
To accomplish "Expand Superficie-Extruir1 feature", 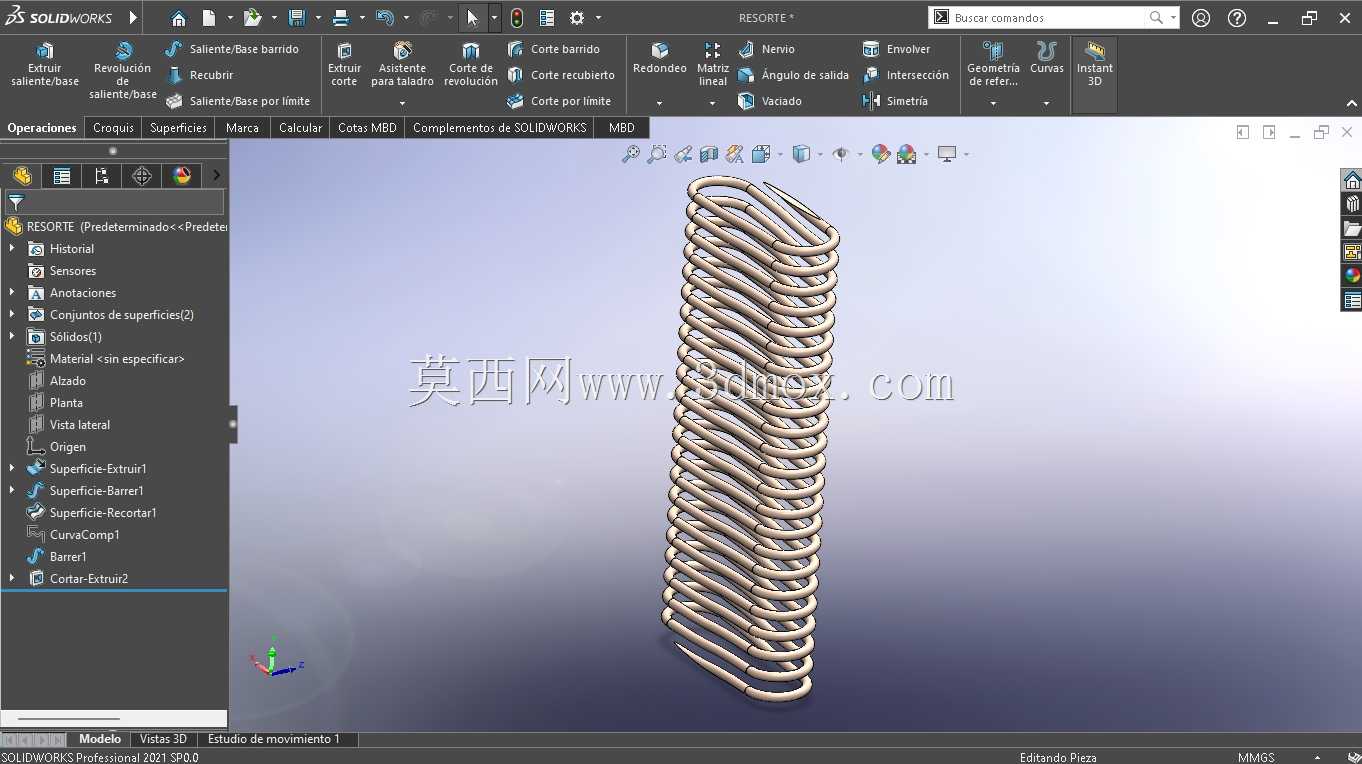I will point(12,468).
